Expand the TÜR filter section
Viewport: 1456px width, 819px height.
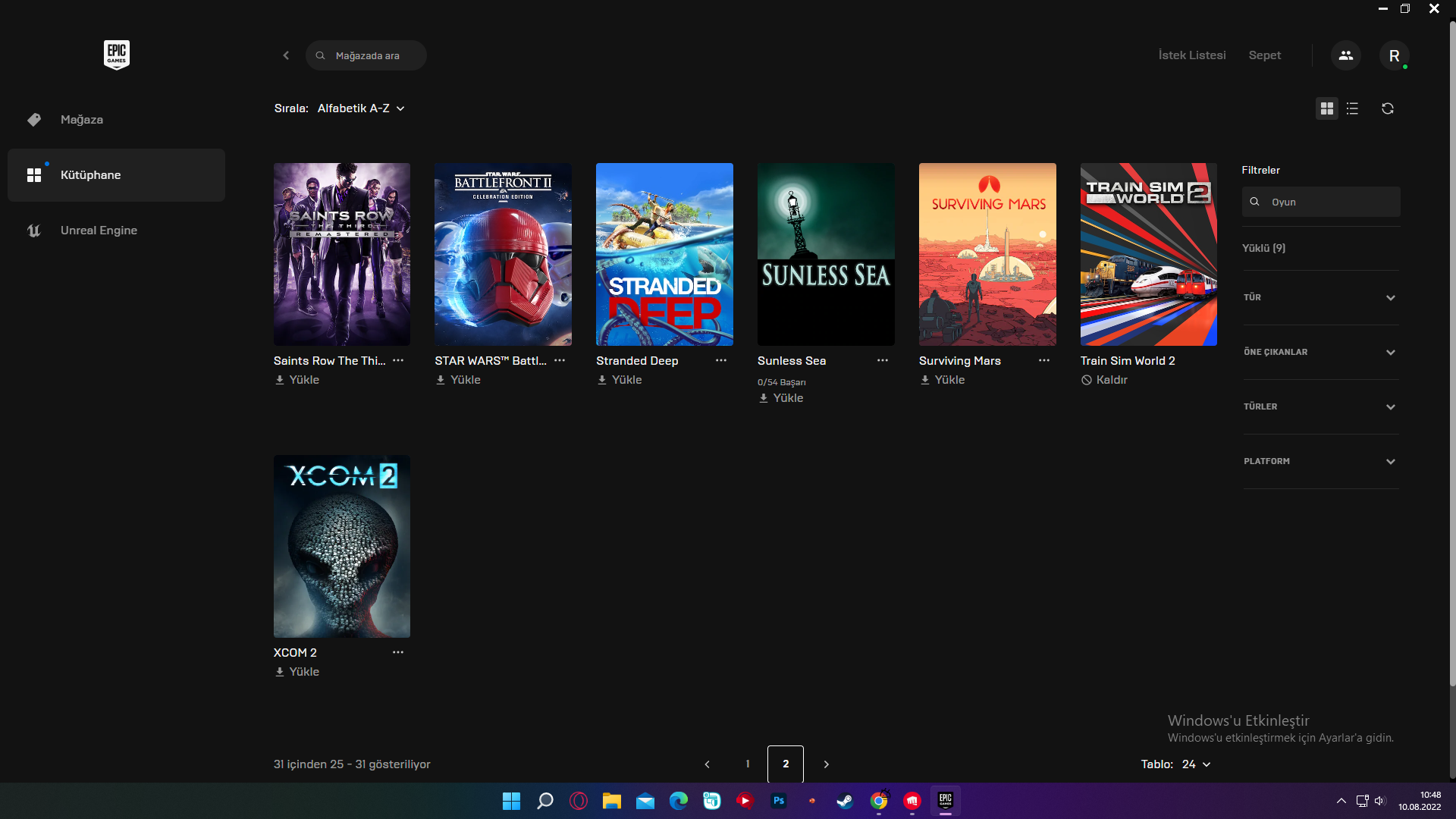point(1320,298)
